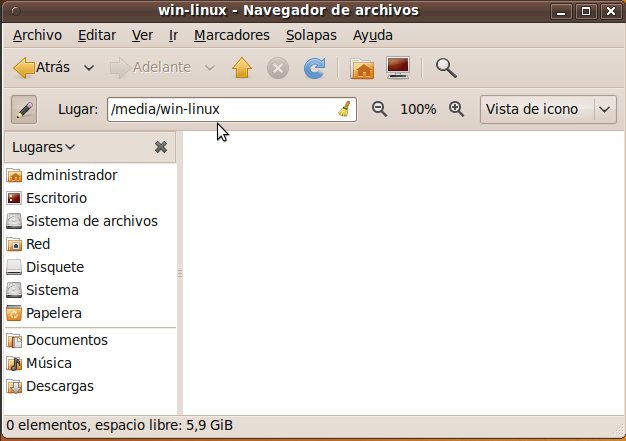Open the Ayuda menu
626x441 pixels.
tap(373, 35)
